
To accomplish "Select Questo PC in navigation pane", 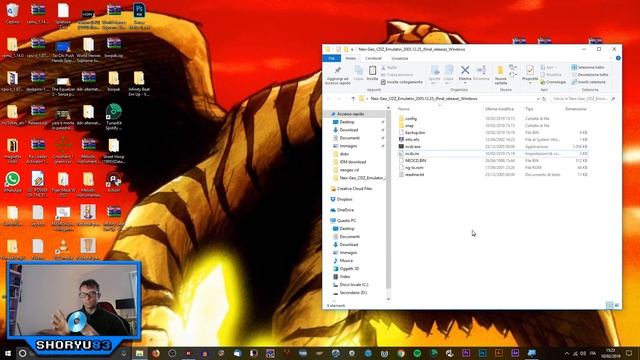I will pyautogui.click(x=346, y=220).
